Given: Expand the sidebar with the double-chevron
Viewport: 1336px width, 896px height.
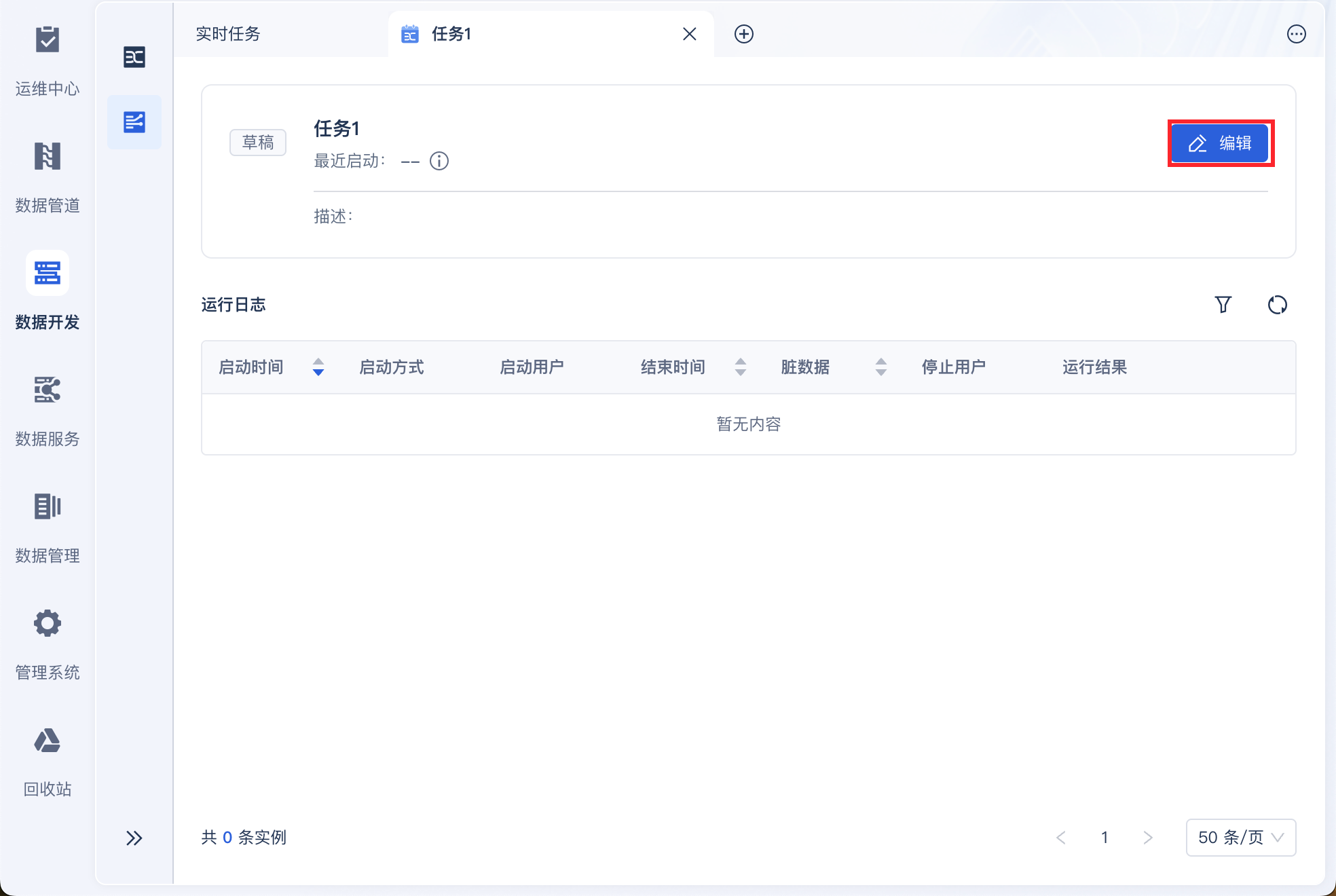Looking at the screenshot, I should [134, 838].
